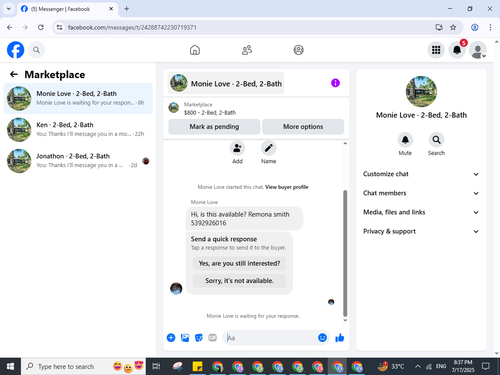Open the emoji picker in message box
This screenshot has height=375, width=500.
322,338
